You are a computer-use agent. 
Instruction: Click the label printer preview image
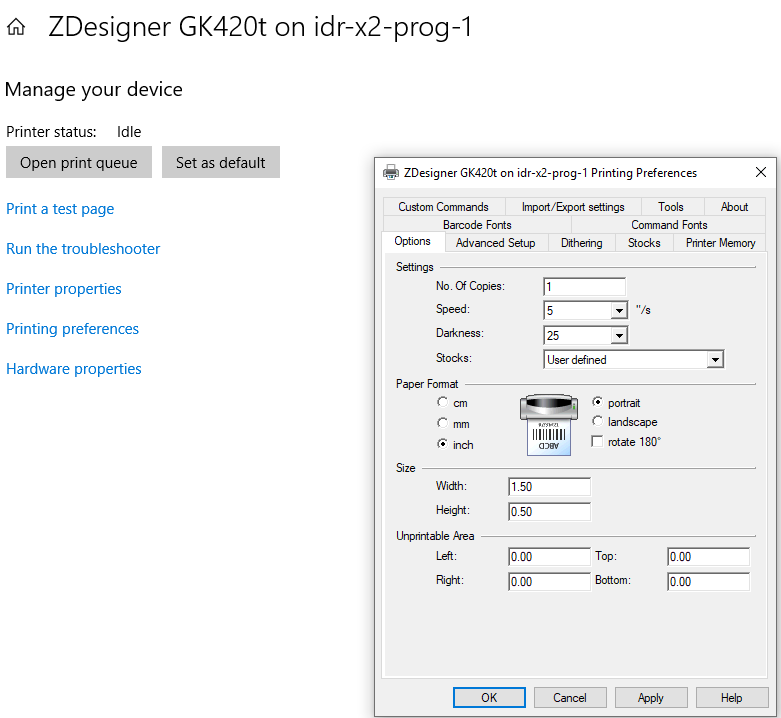tap(548, 425)
